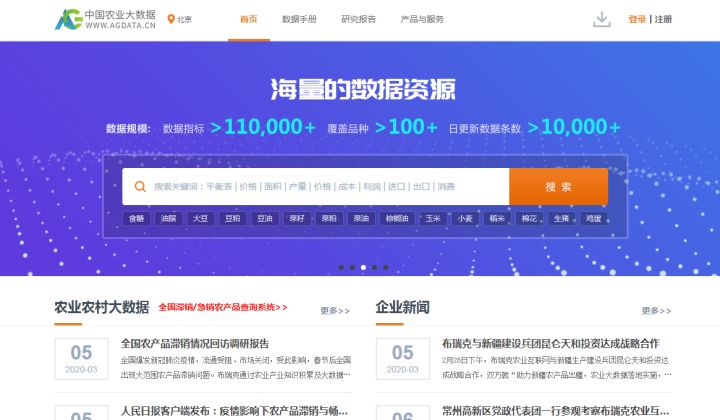720x420 pixels.
Task: Go to the fifth banner slide dot
Action: tap(386, 267)
